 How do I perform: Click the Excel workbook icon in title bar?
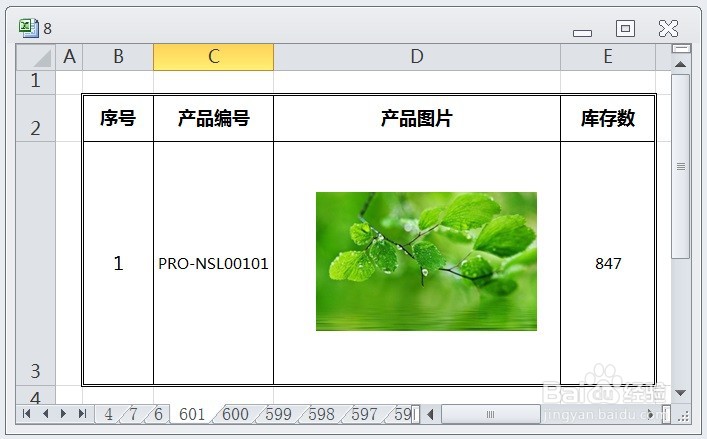coord(28,28)
